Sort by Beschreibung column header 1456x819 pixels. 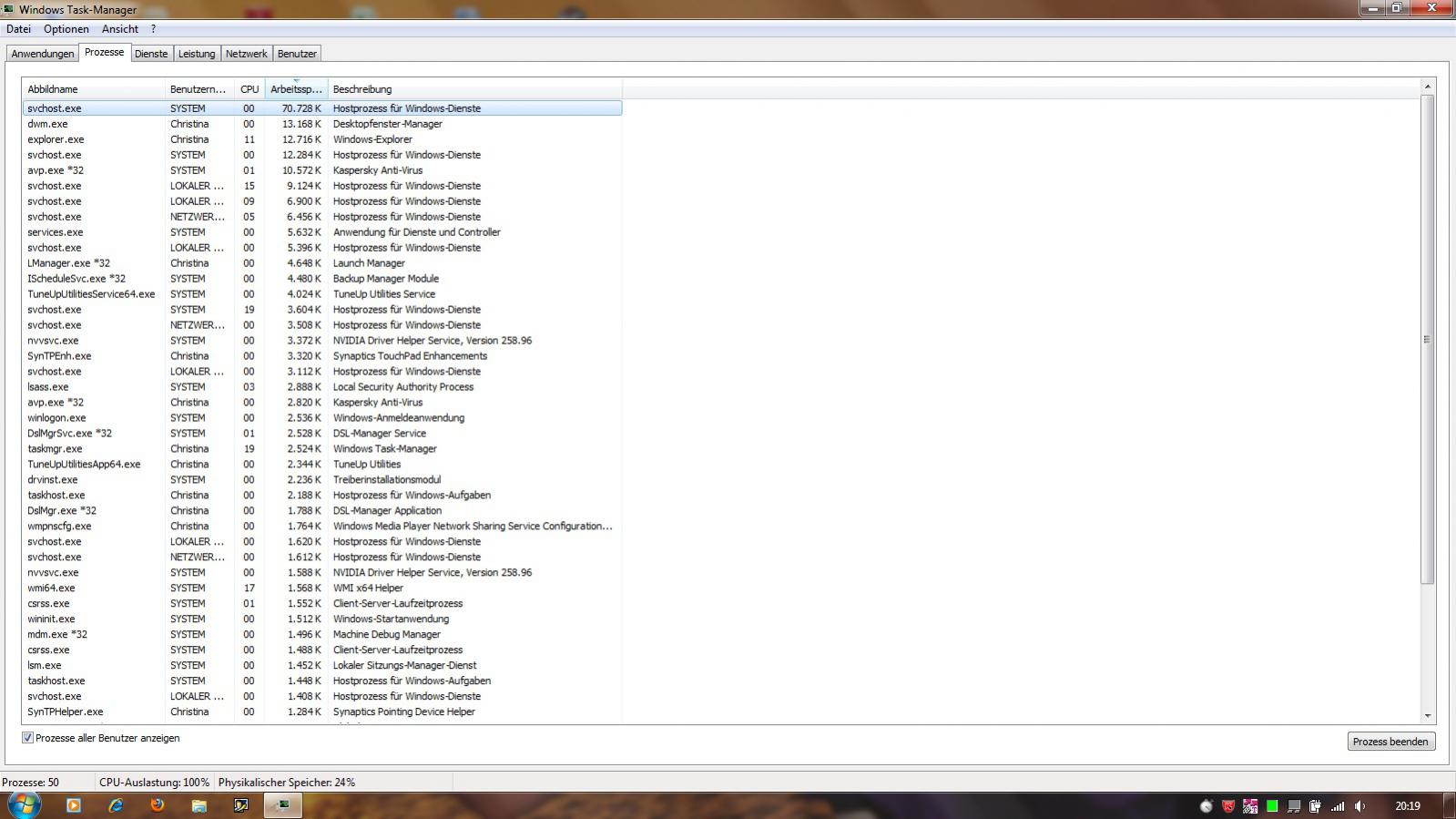[474, 89]
